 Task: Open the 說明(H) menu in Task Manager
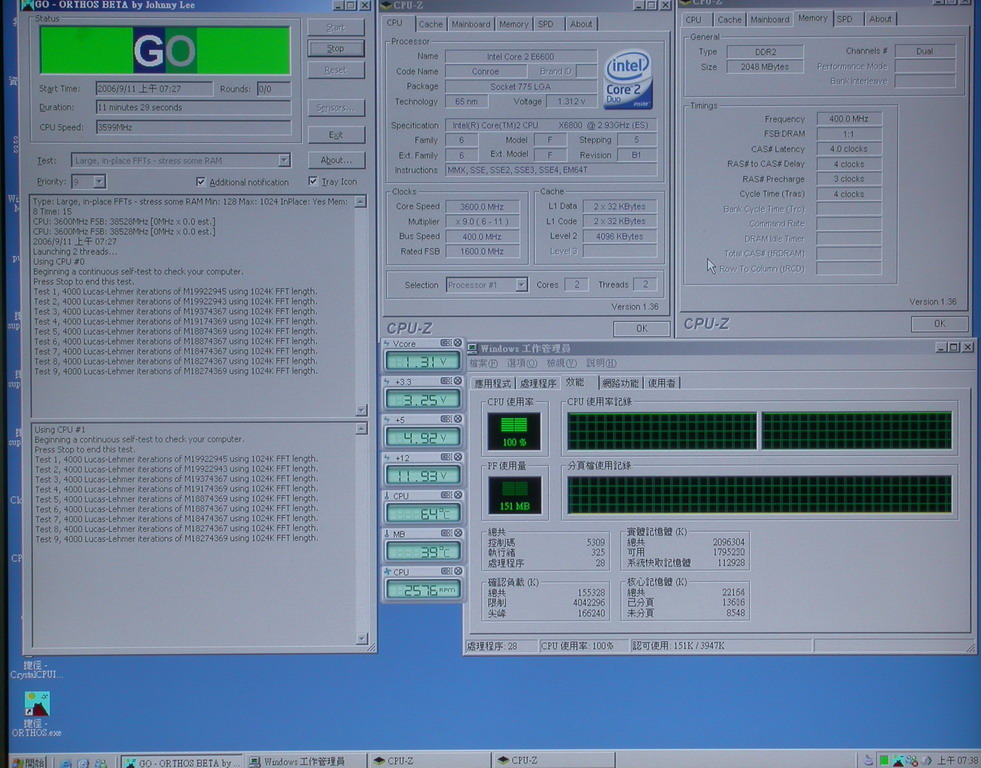(601, 363)
